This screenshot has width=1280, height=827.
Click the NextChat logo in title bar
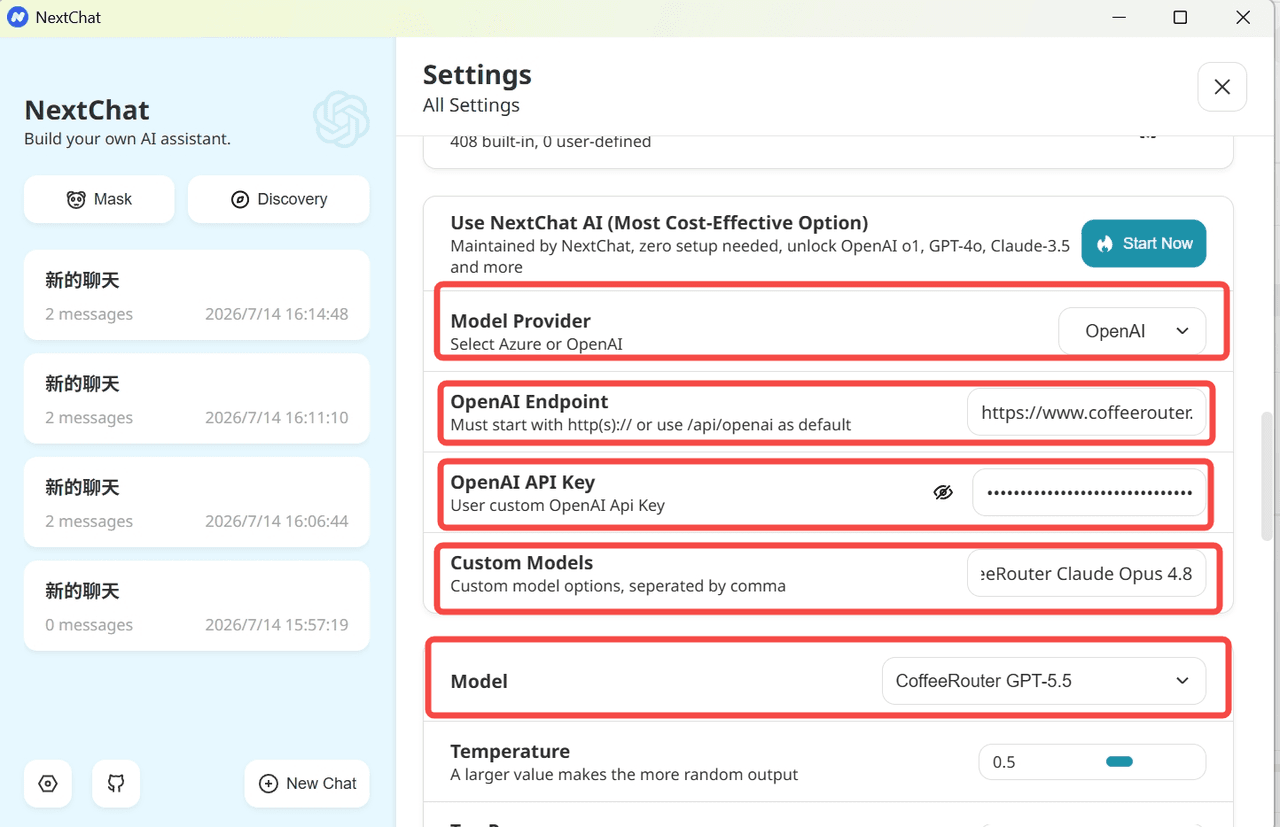click(x=17, y=17)
